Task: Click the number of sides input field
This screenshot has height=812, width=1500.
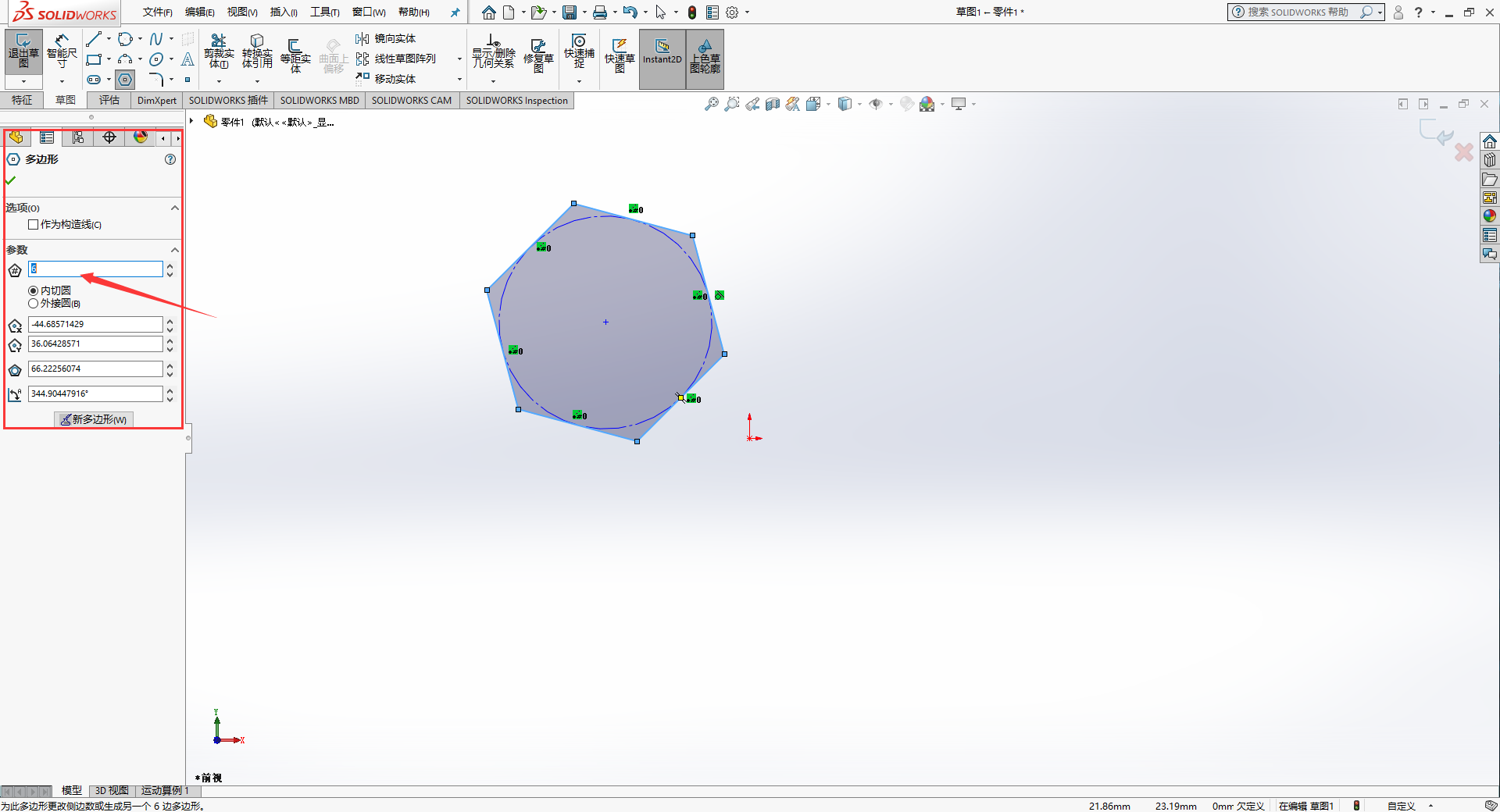Action: tap(95, 269)
